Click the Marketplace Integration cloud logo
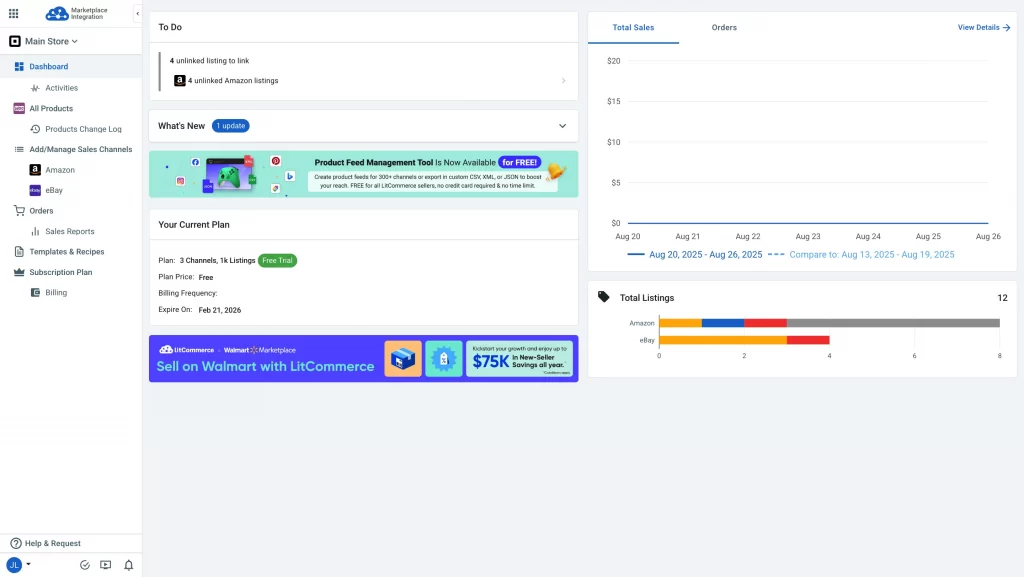This screenshot has height=577, width=1024. click(x=76, y=13)
